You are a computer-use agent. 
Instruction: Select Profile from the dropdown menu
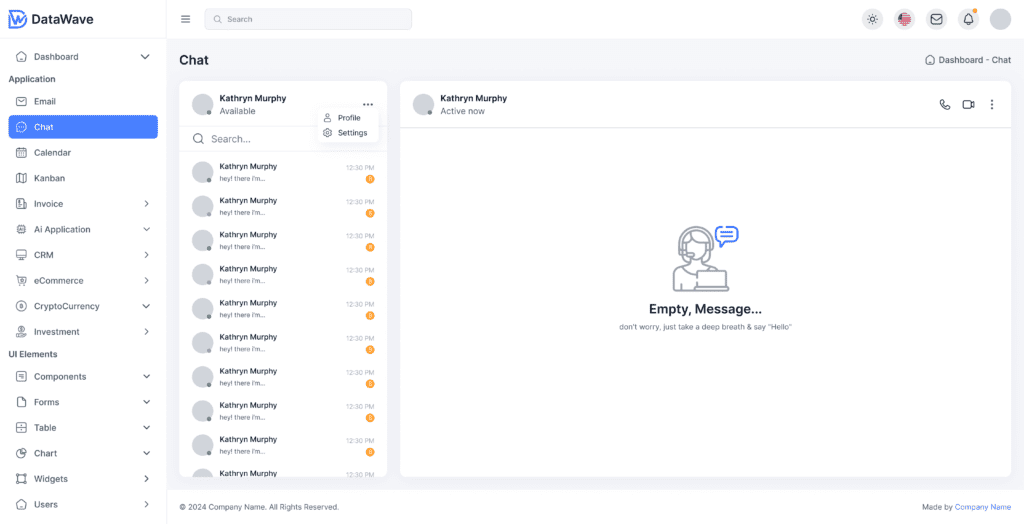(348, 118)
